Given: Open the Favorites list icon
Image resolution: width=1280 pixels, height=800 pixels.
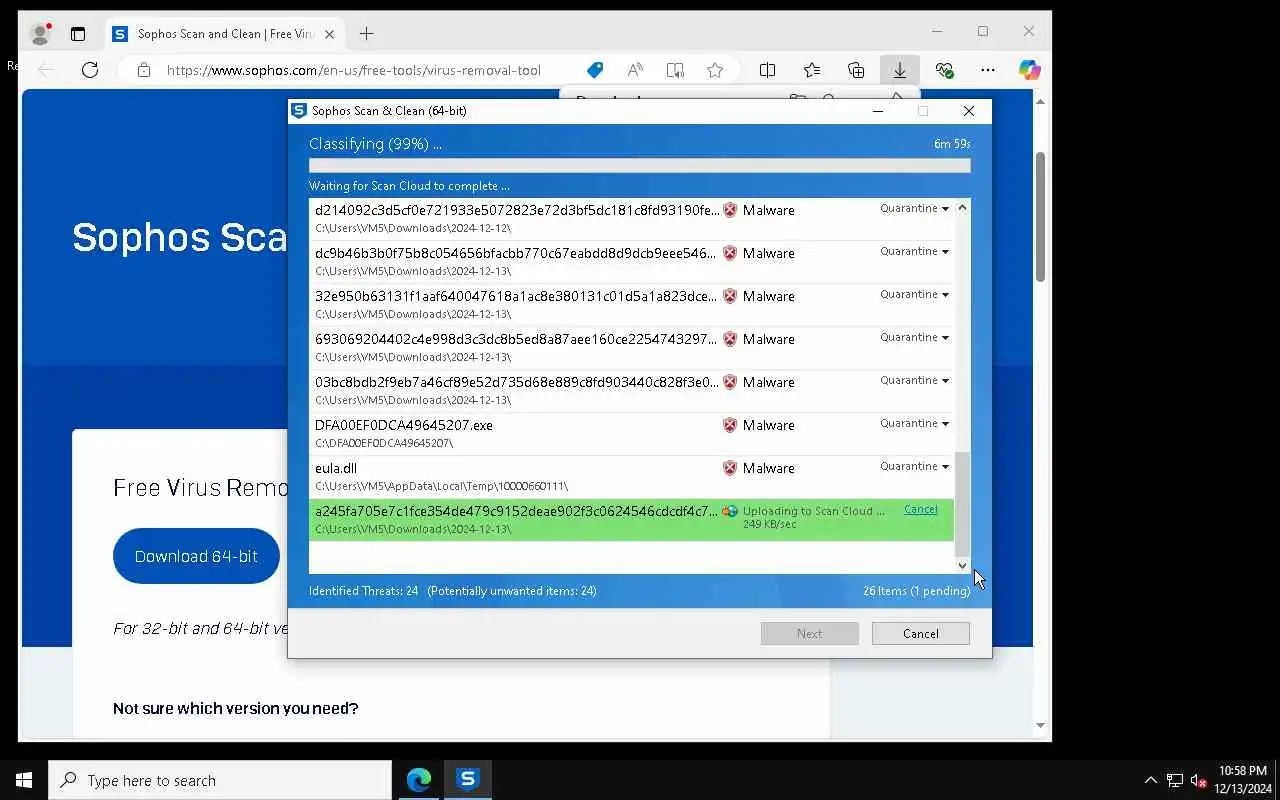Looking at the screenshot, I should 812,70.
